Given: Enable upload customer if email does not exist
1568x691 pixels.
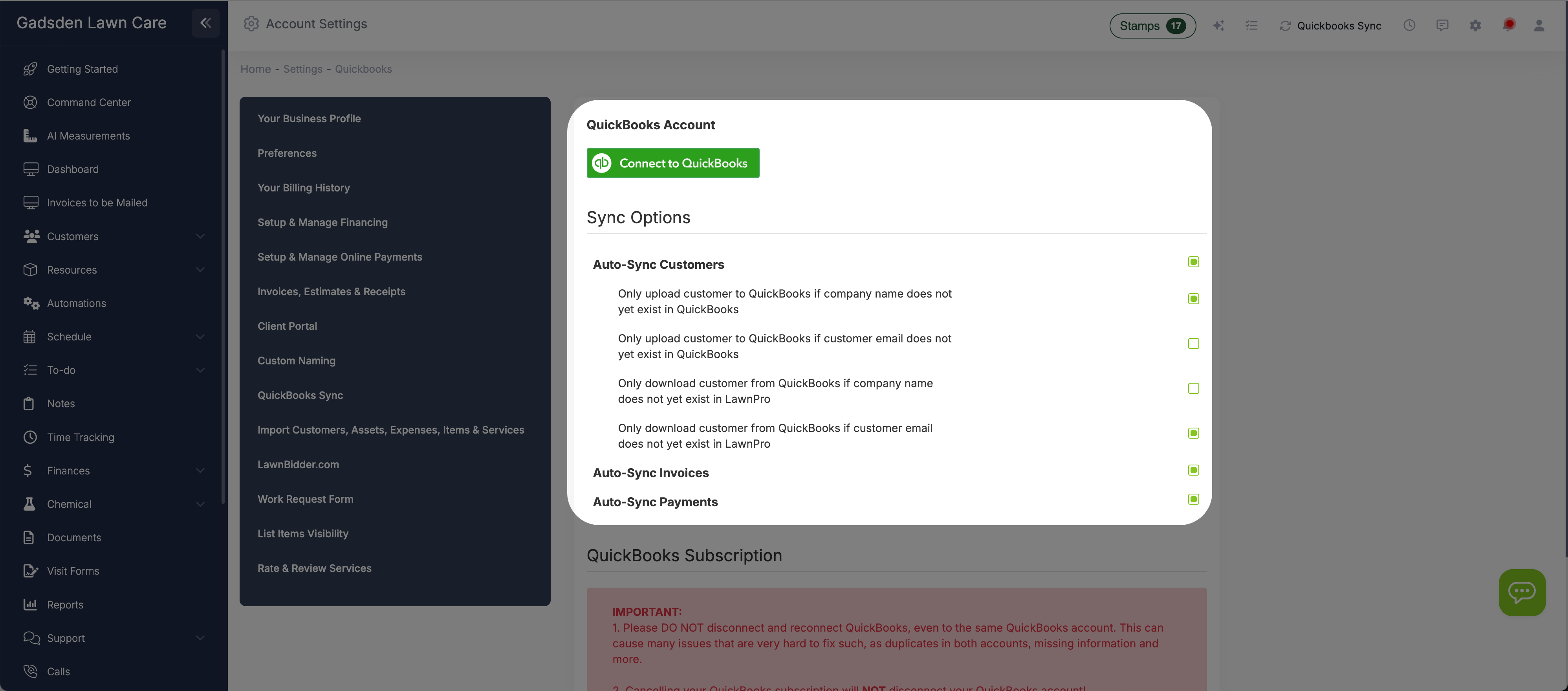Looking at the screenshot, I should pyautogui.click(x=1193, y=344).
